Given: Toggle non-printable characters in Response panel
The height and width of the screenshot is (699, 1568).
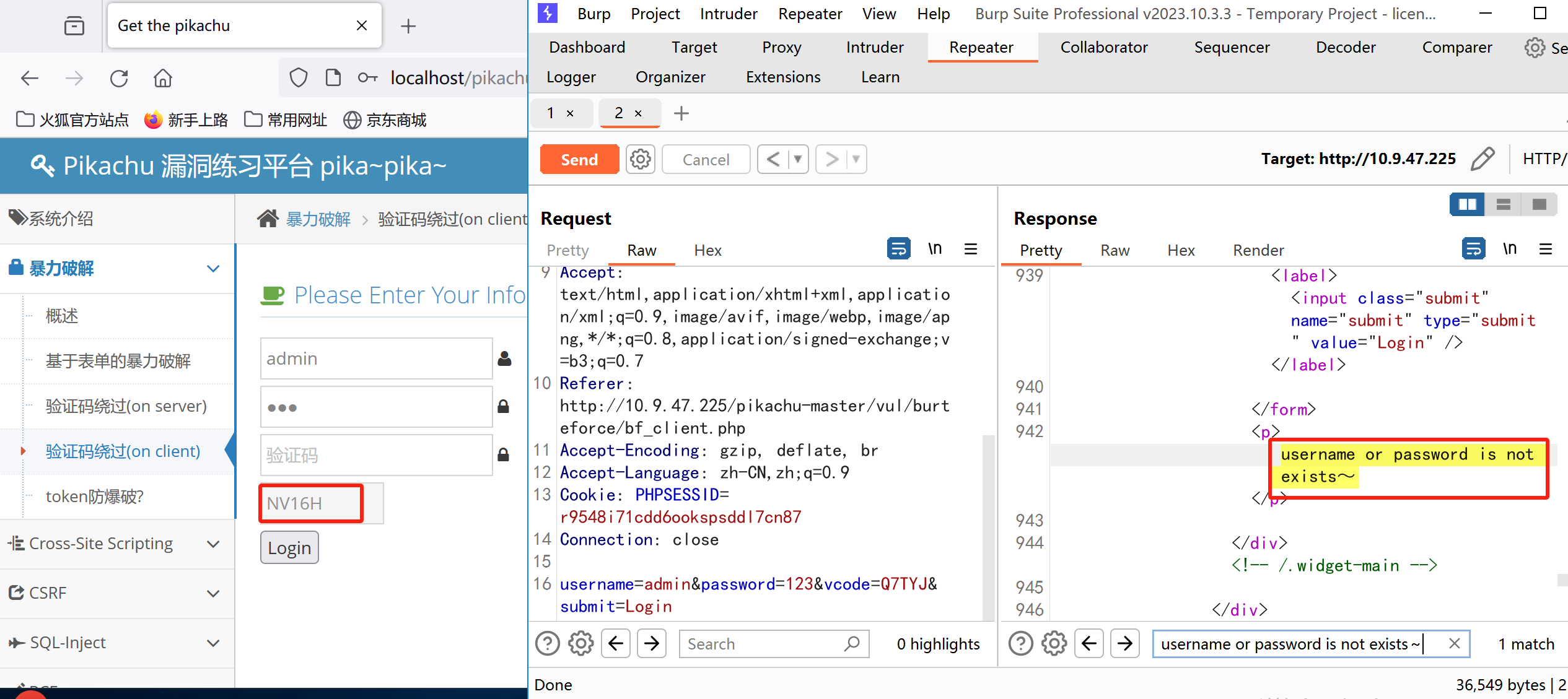Looking at the screenshot, I should [x=1510, y=249].
